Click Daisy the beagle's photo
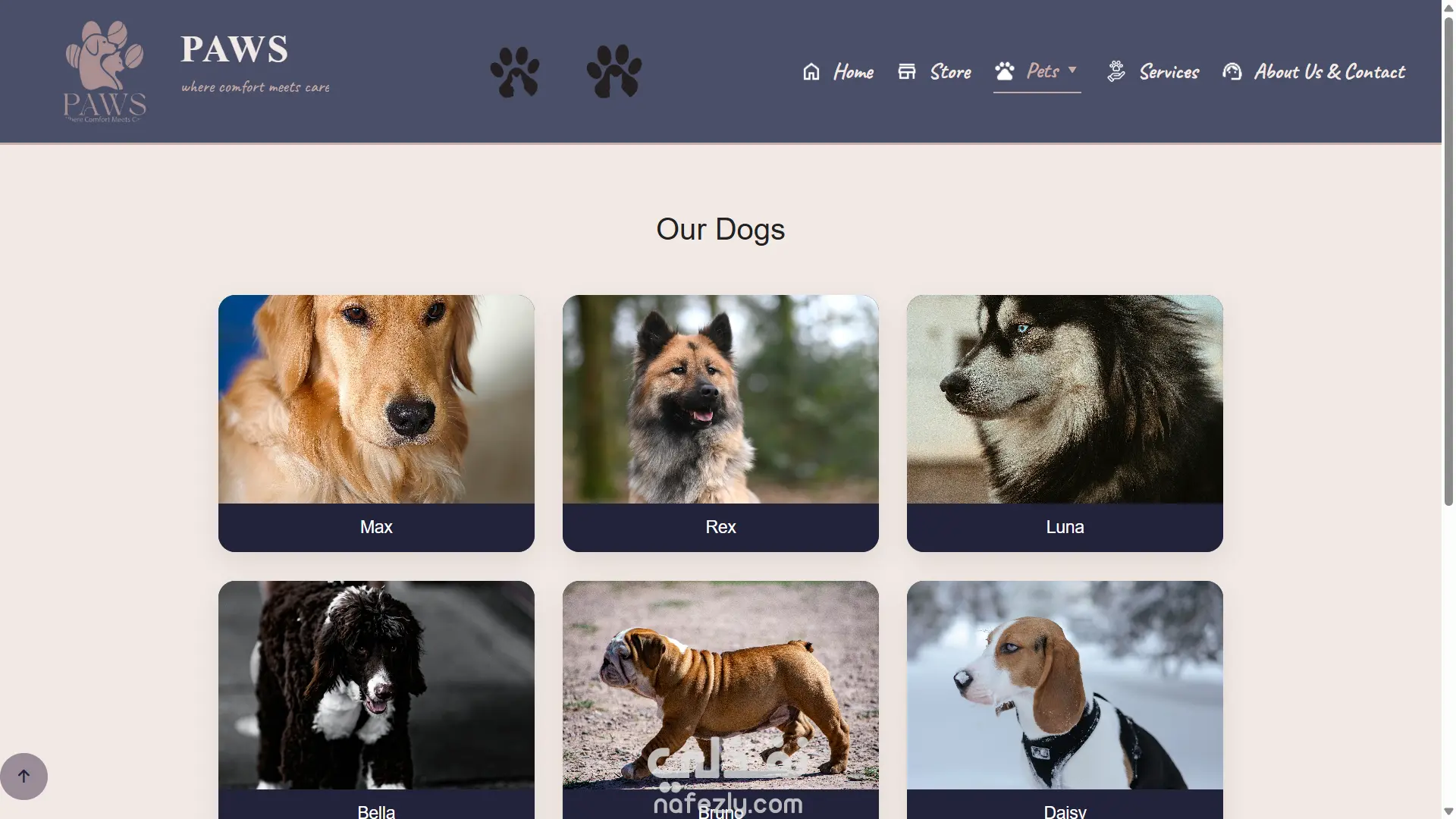1456x819 pixels. [x=1065, y=685]
